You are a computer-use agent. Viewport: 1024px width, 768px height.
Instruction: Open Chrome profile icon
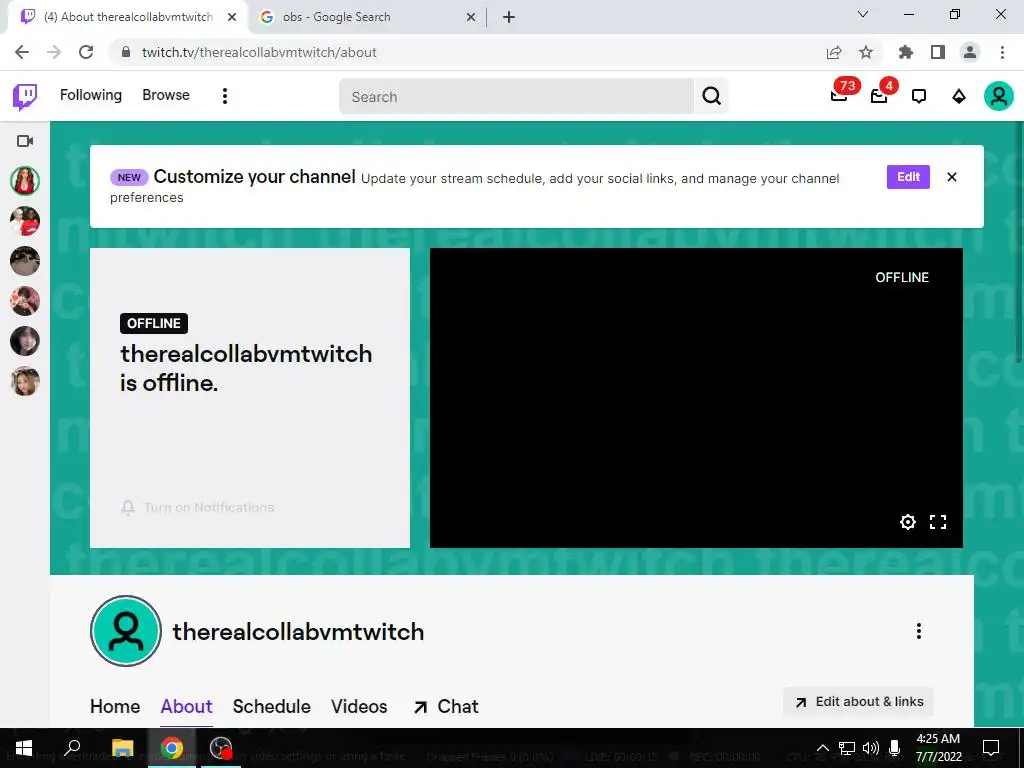click(970, 52)
